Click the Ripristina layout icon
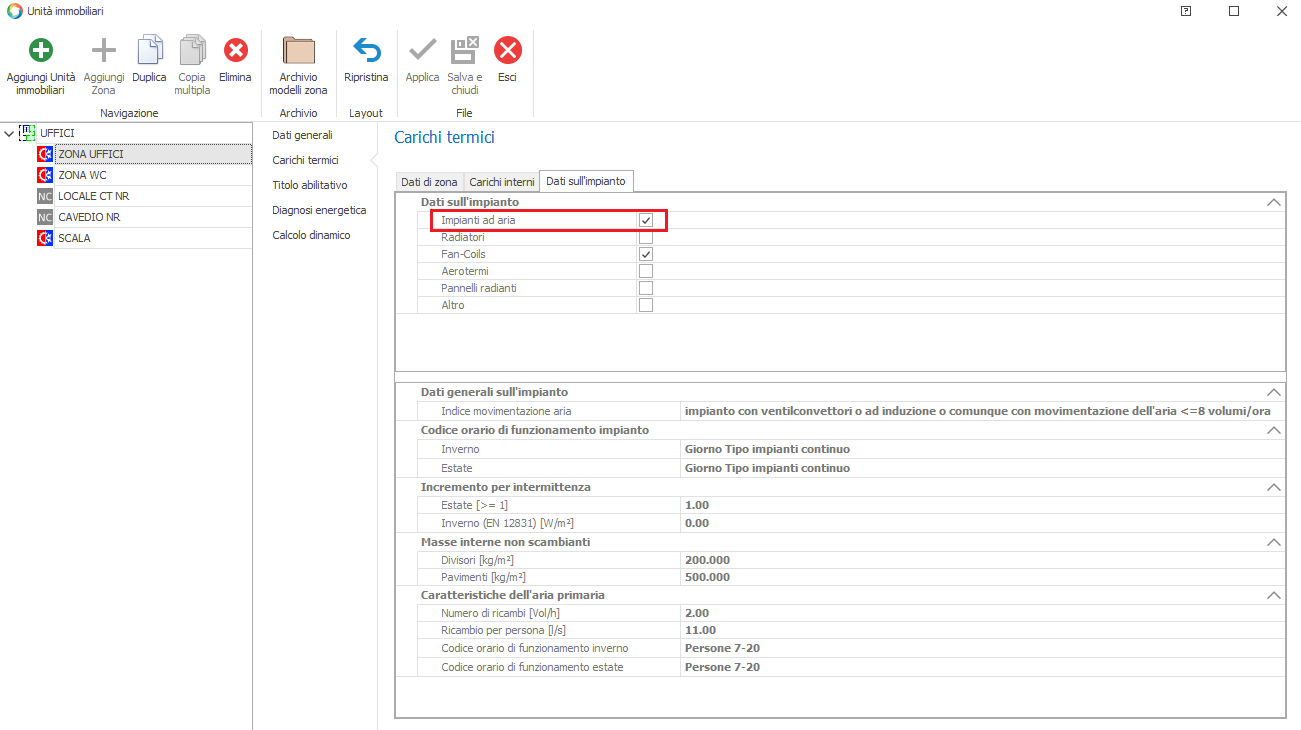 [x=366, y=51]
